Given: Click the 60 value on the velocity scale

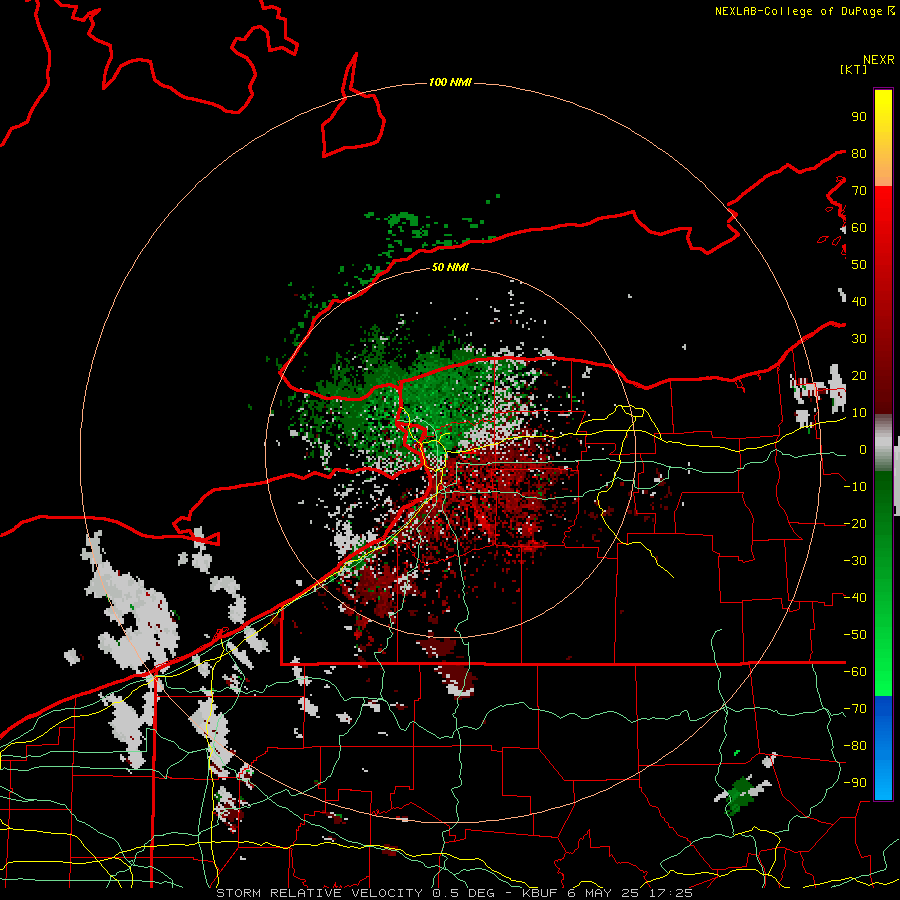Looking at the screenshot, I should [x=859, y=227].
